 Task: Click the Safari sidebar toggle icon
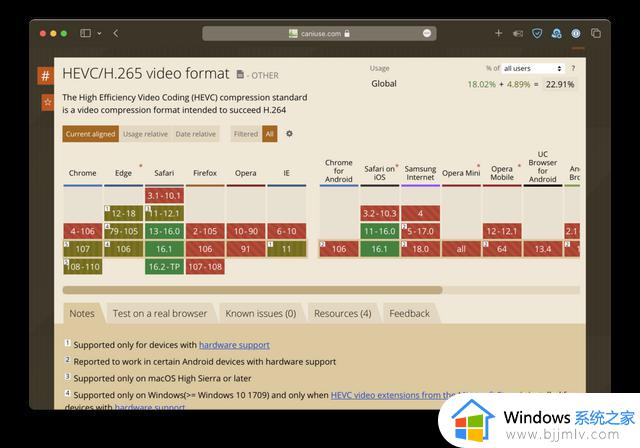click(x=85, y=33)
